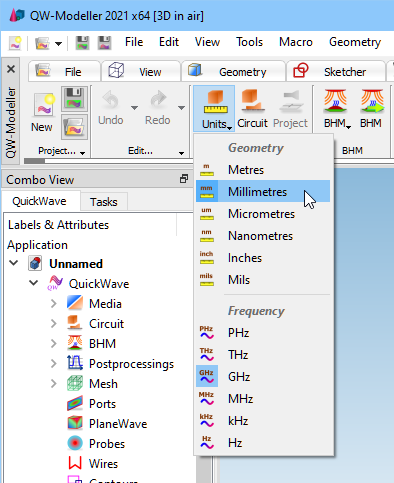Choose GHz frequency unit
The image size is (394, 483).
point(263,376)
